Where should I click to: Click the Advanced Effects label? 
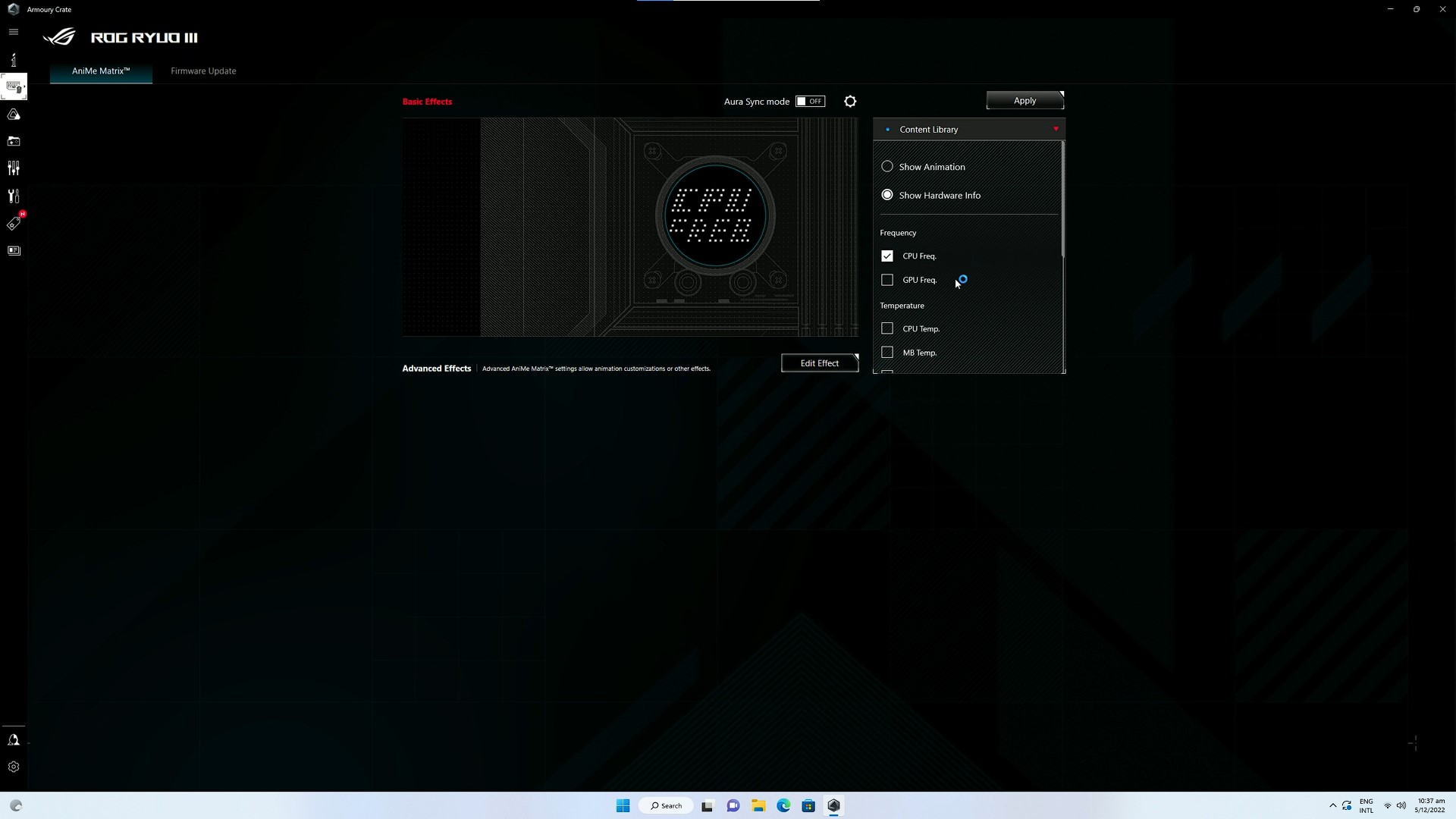click(436, 369)
